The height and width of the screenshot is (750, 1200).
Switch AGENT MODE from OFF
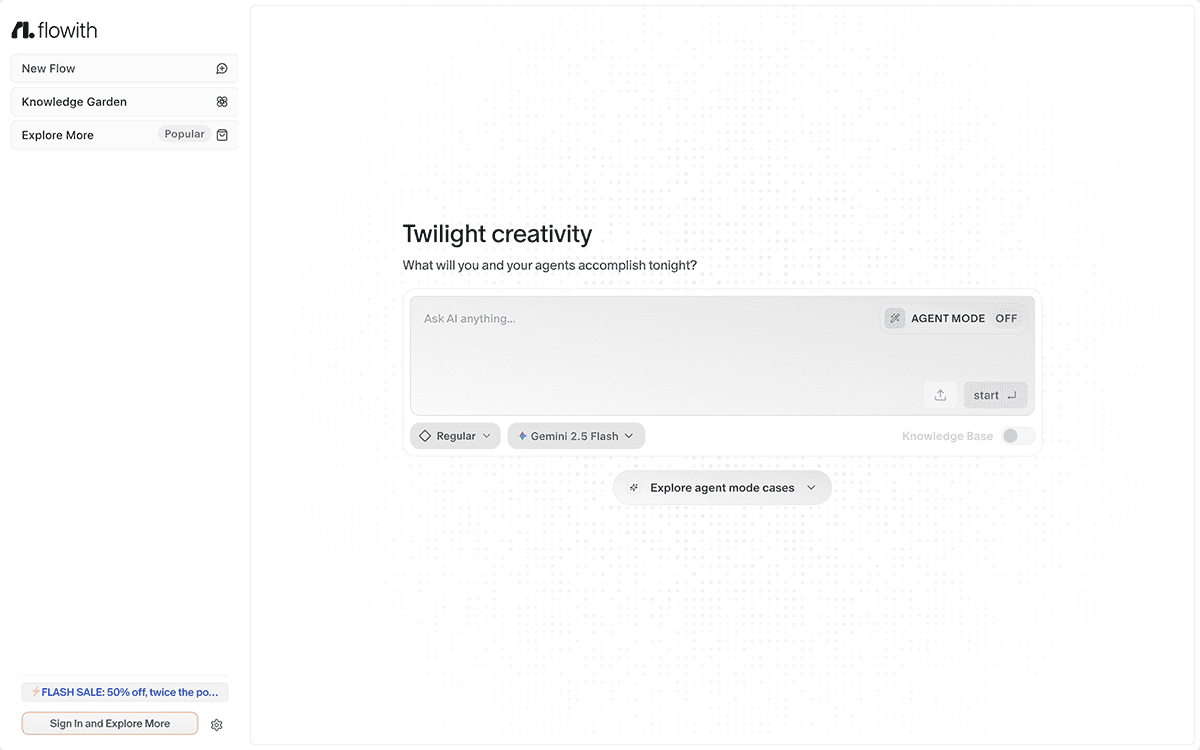coord(1005,318)
